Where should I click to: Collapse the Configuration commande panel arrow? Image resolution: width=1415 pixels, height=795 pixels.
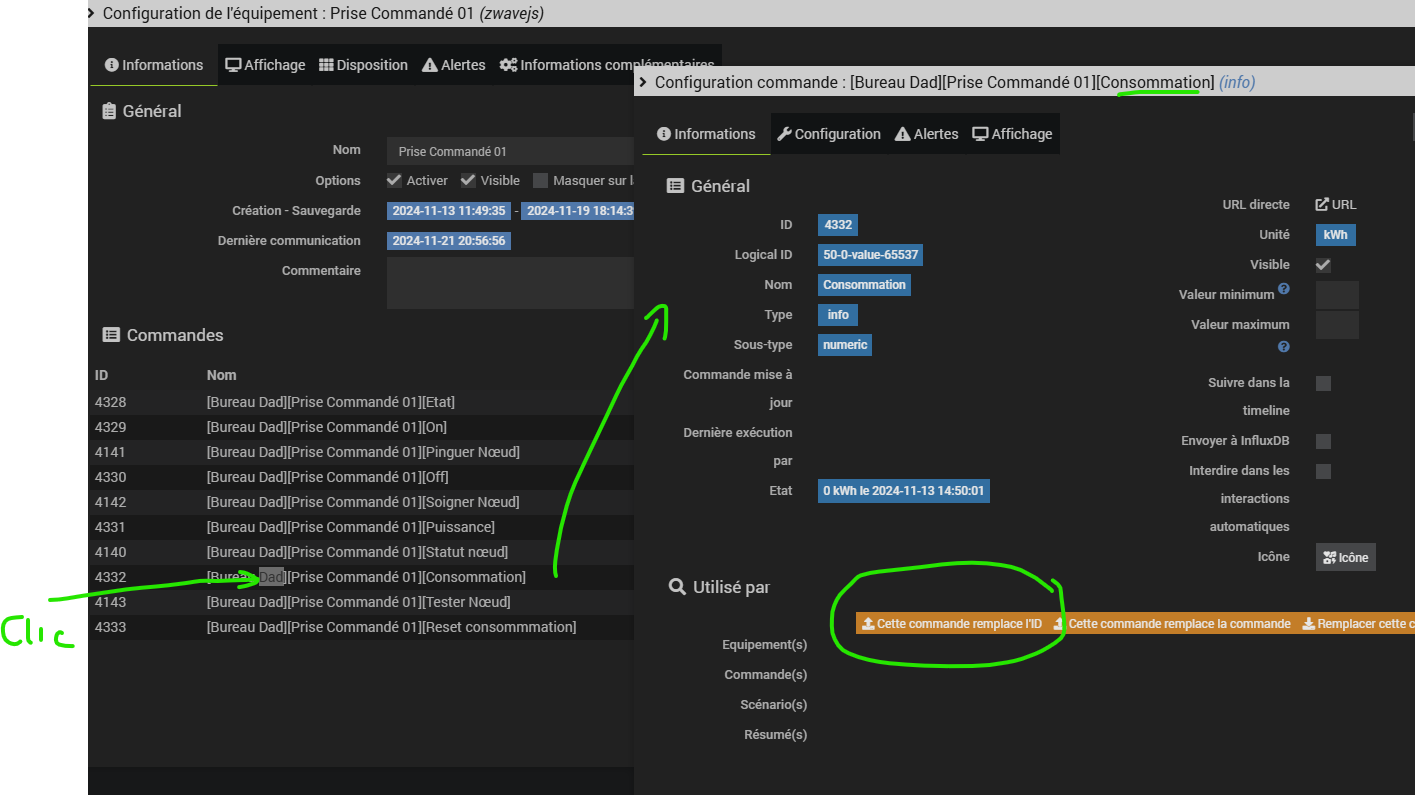tap(643, 83)
